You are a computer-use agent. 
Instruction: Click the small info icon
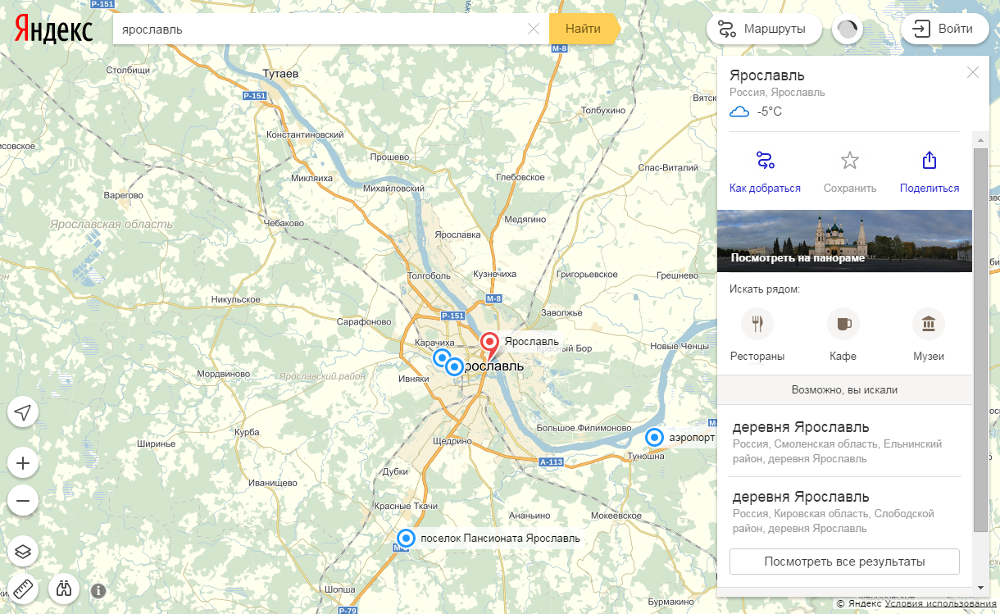click(x=98, y=591)
